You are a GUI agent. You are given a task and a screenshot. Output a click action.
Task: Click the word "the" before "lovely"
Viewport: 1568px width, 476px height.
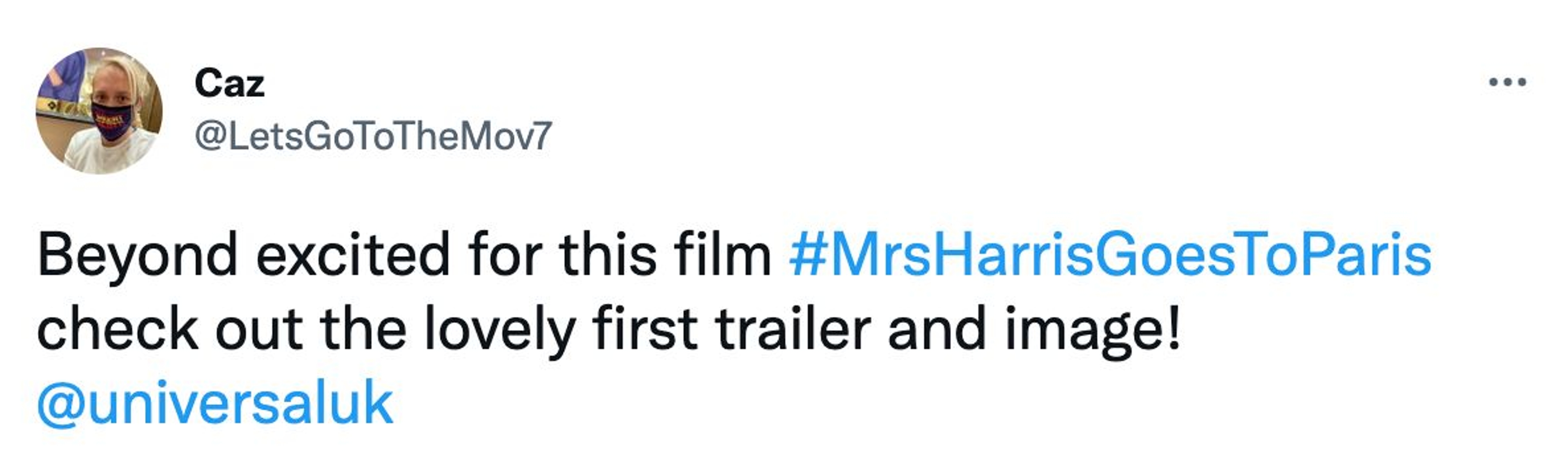[363, 330]
